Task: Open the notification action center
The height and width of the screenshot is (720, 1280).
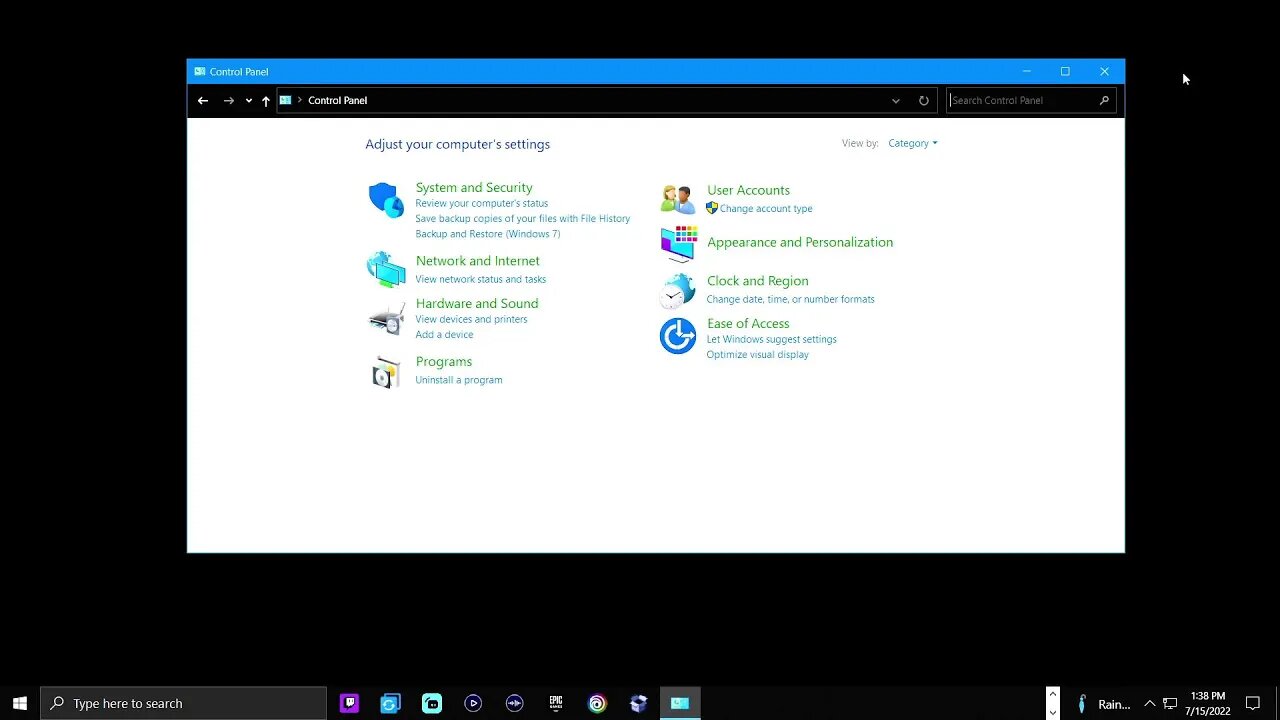Action: point(1253,703)
